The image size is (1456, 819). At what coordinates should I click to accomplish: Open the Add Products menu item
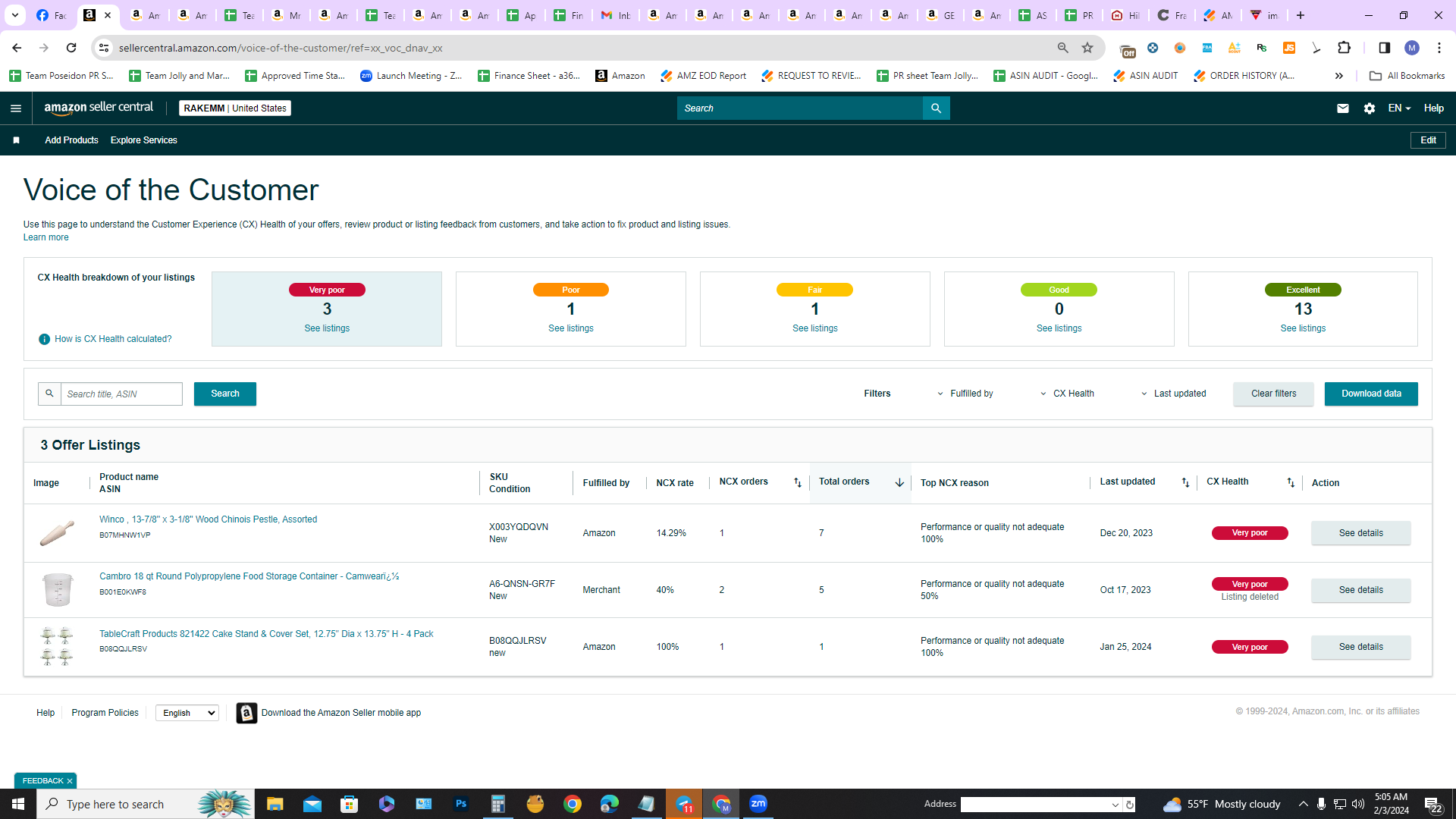[x=71, y=140]
